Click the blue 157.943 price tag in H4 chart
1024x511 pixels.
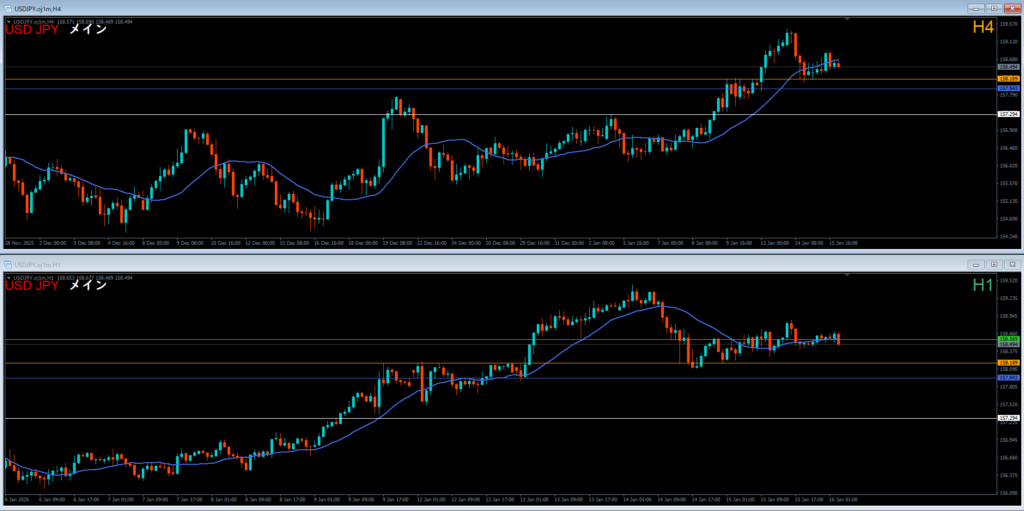(1008, 88)
